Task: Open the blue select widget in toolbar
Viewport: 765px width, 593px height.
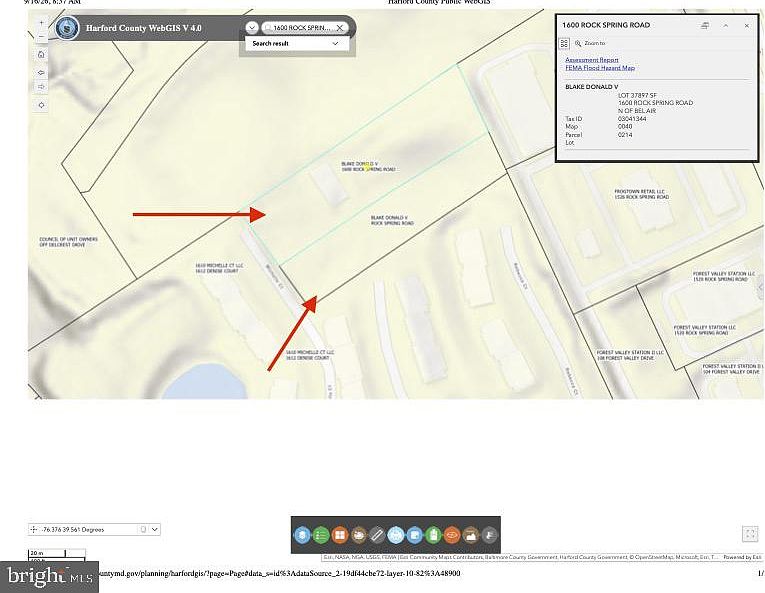Action: point(415,535)
